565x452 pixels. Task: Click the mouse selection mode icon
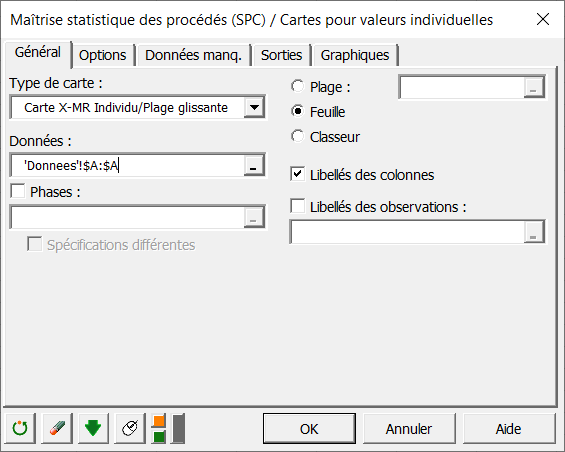[130, 429]
